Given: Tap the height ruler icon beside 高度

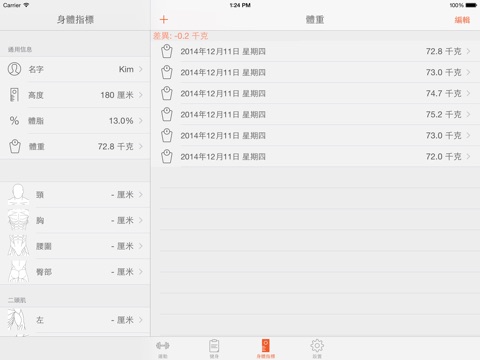Looking at the screenshot, I should tap(14, 95).
